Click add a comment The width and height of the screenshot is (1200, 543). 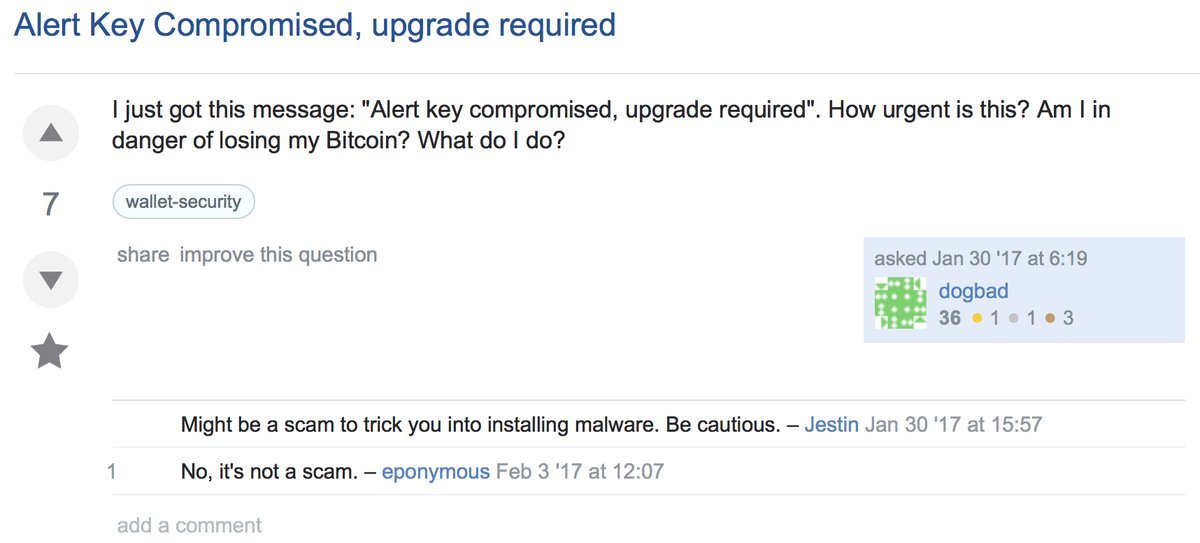(189, 525)
